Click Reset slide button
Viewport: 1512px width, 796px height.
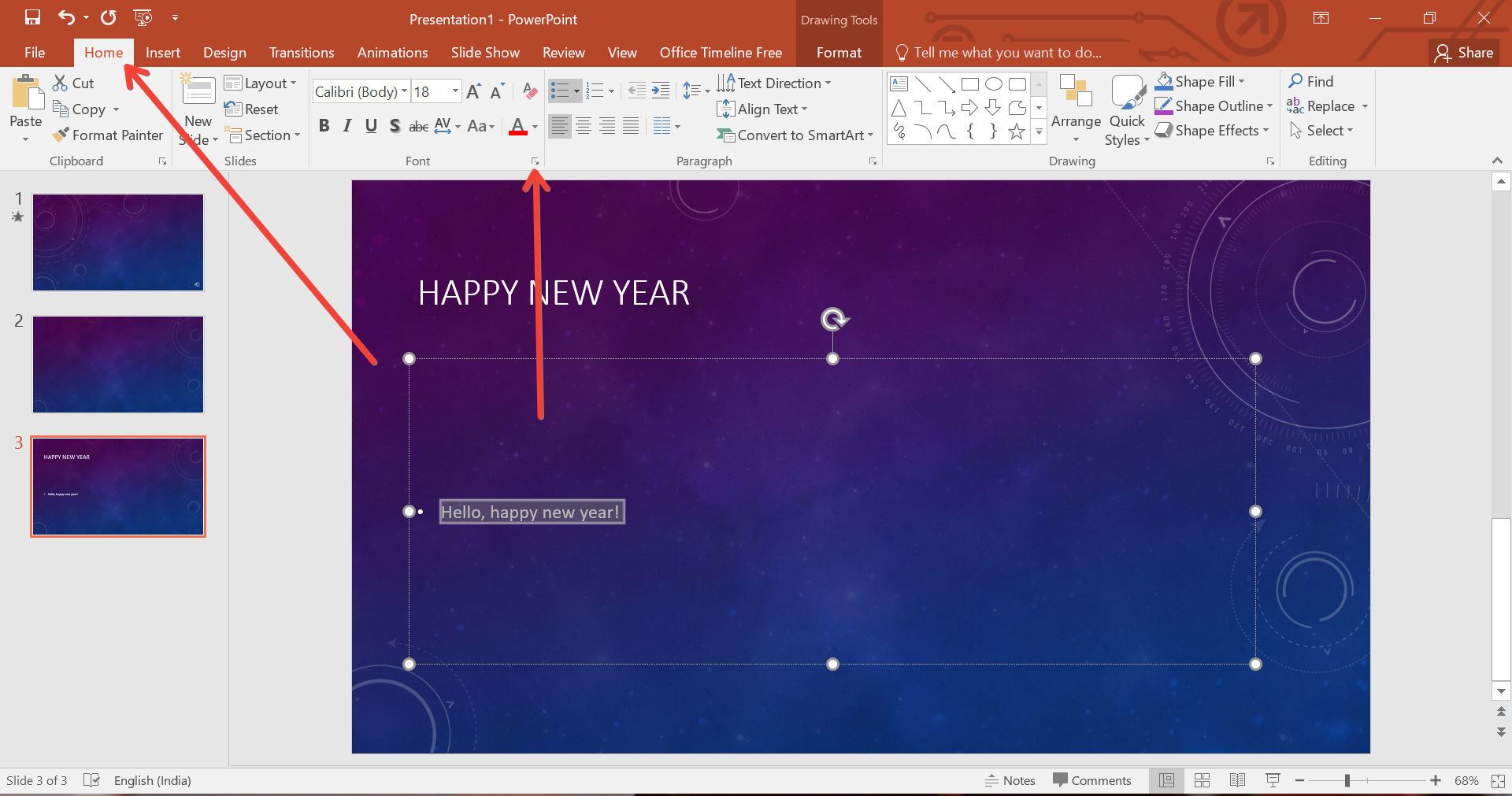[x=251, y=109]
